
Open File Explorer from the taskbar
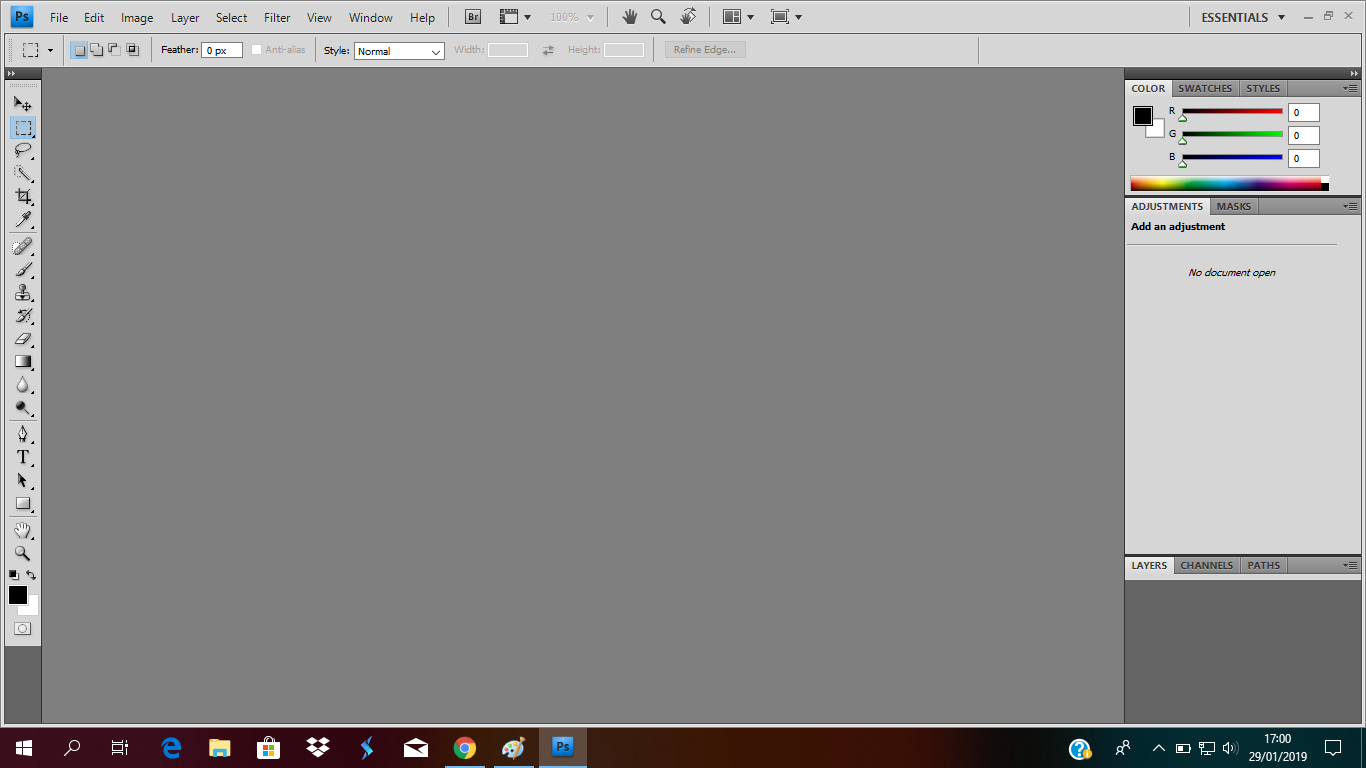tap(220, 747)
